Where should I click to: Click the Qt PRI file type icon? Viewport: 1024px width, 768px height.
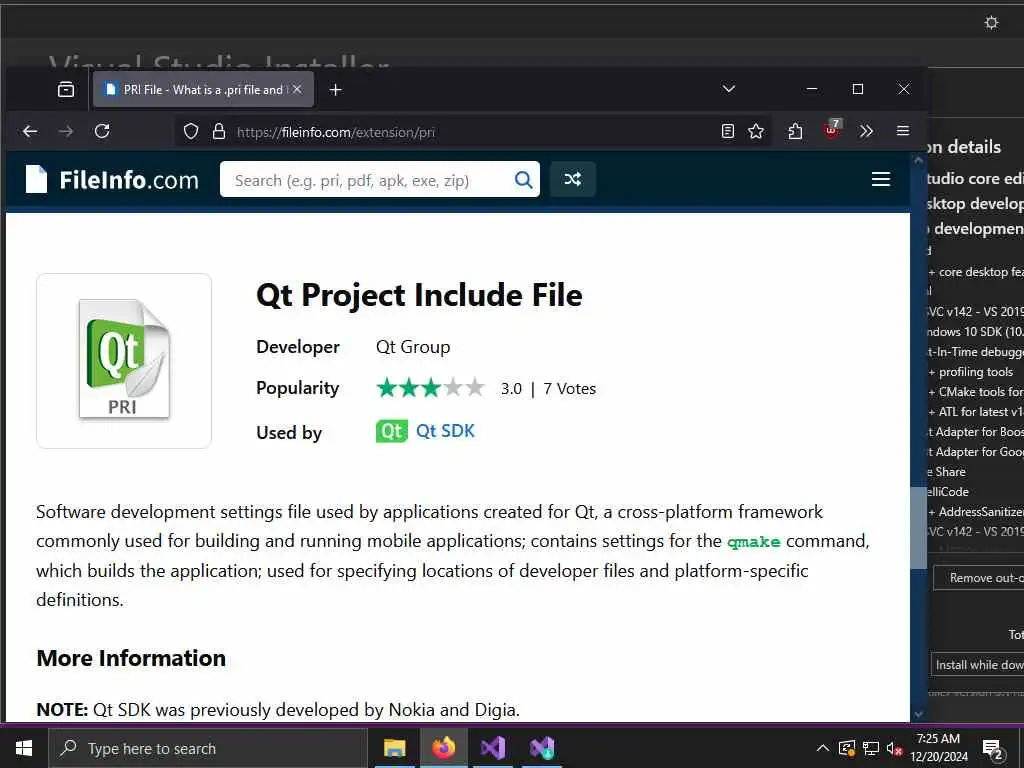click(124, 360)
